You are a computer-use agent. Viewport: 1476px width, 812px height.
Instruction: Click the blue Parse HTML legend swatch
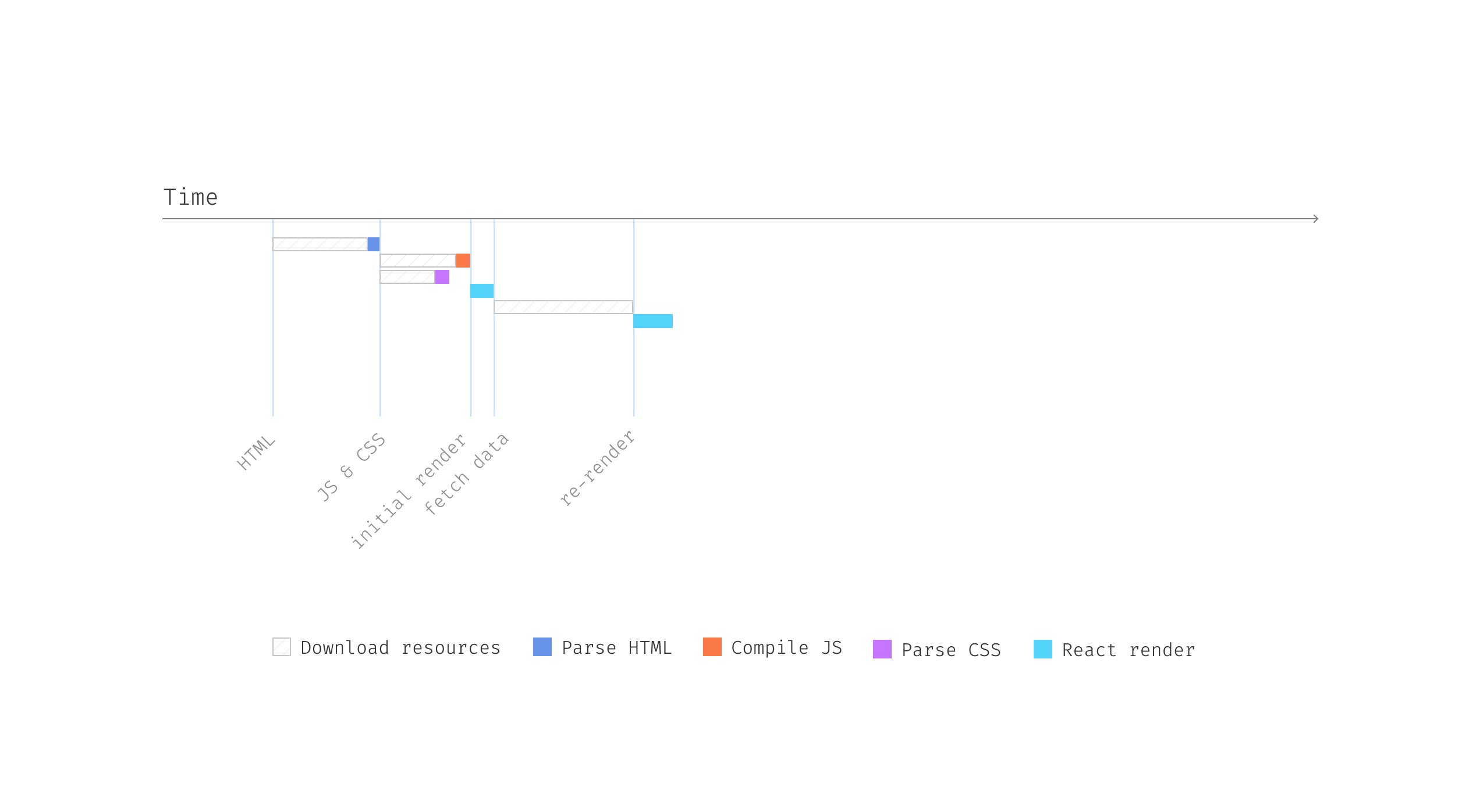click(542, 647)
